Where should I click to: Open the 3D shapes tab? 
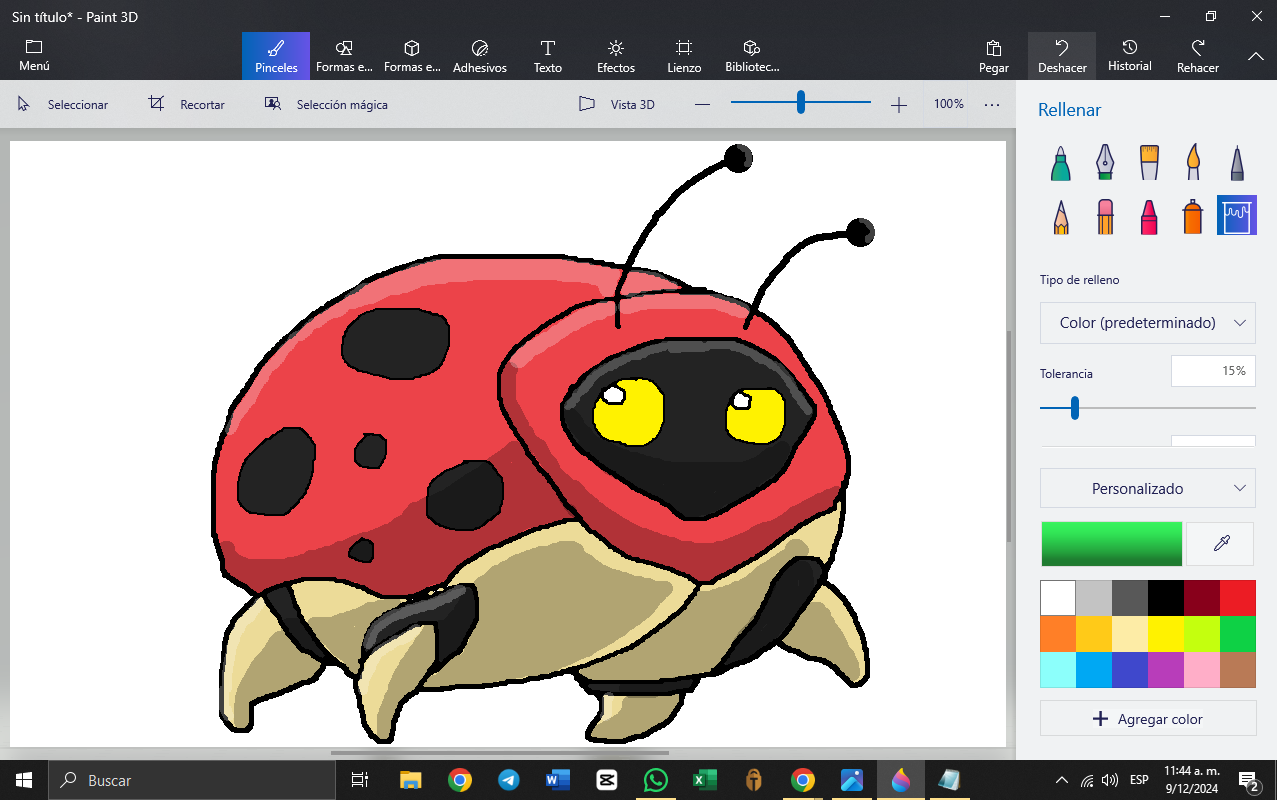pyautogui.click(x=412, y=56)
